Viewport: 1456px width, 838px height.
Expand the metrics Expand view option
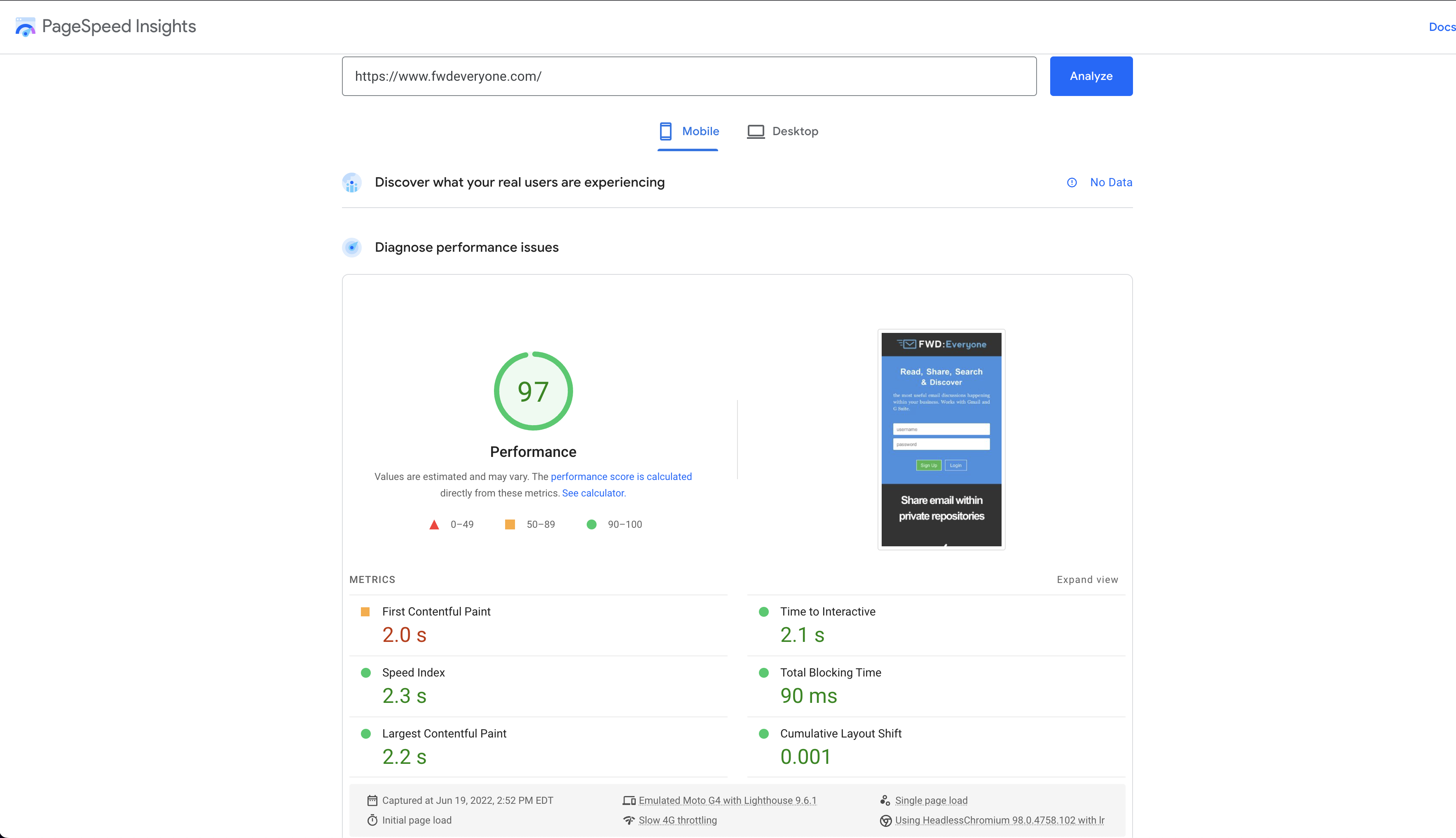(1087, 579)
